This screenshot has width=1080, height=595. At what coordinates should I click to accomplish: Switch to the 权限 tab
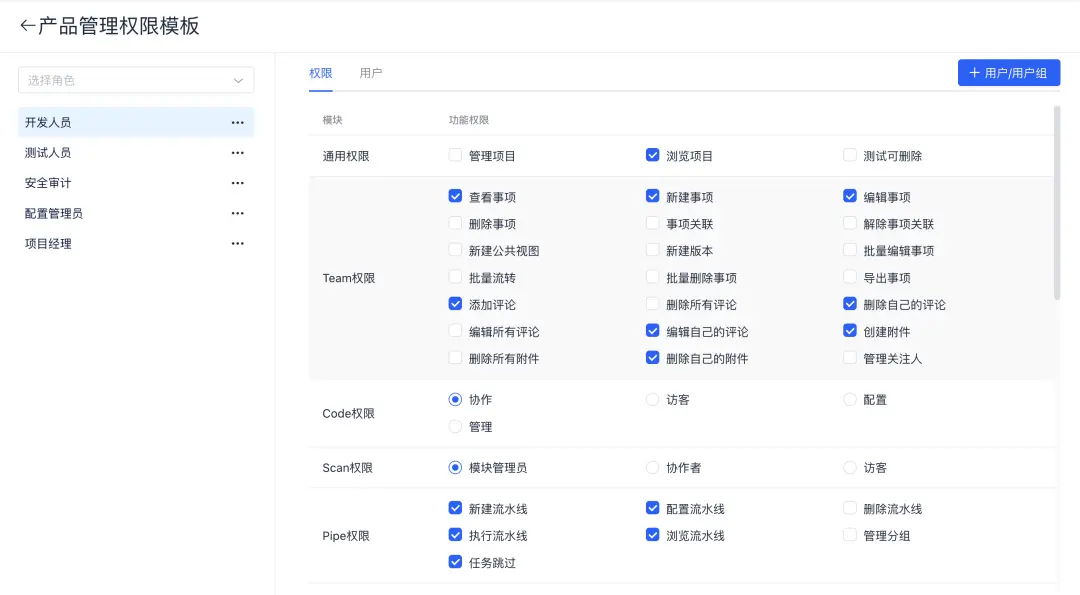(321, 73)
